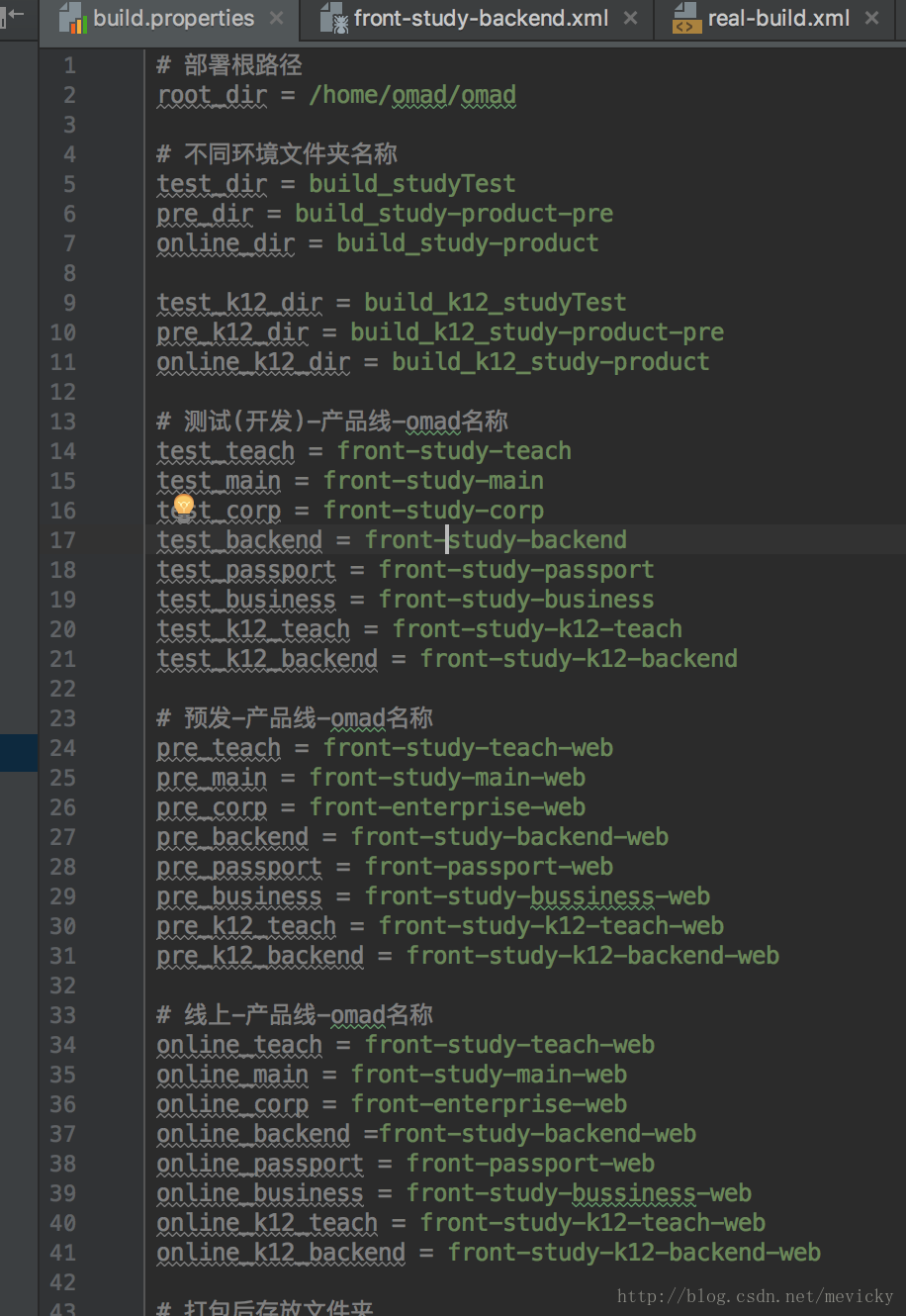Click the test_k12_teach property key
This screenshot has width=906, height=1316.
pyautogui.click(x=253, y=629)
